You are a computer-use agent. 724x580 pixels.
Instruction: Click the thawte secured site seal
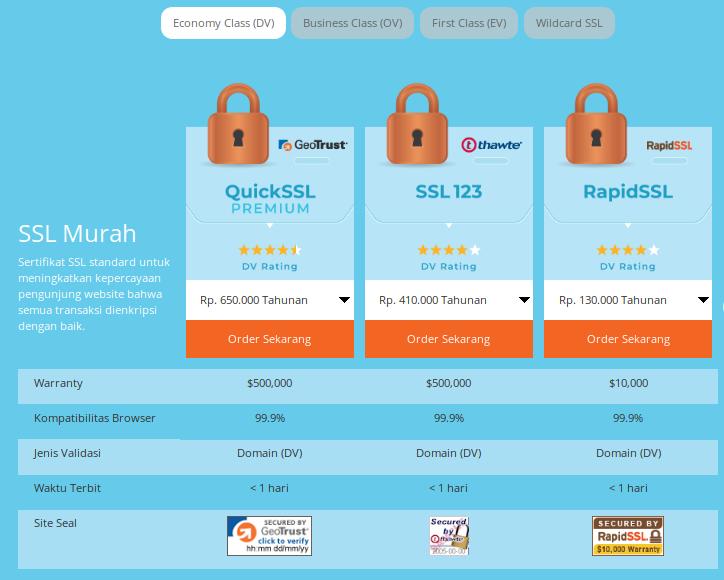coord(449,536)
